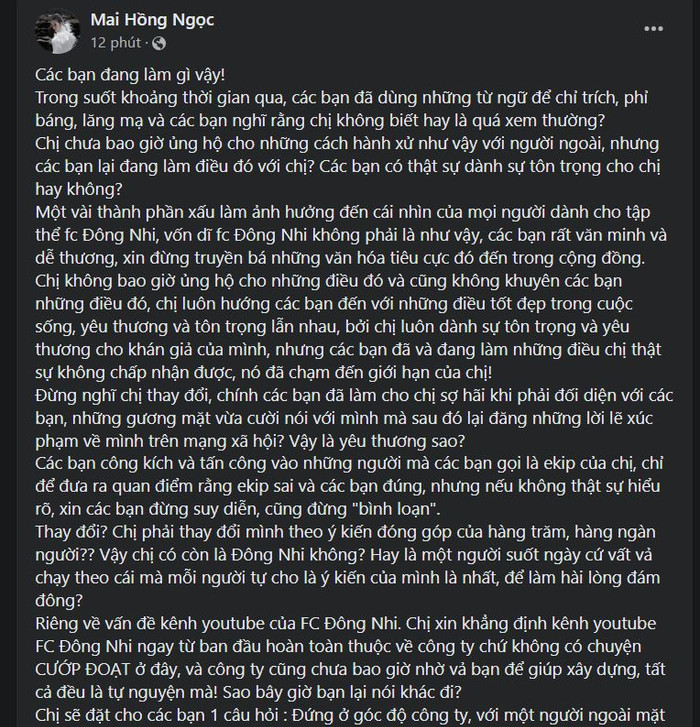This screenshot has width=700, height=727.
Task: Click the line starting "phạm về mình trên mạng xã hội"
Action: (x=250, y=441)
